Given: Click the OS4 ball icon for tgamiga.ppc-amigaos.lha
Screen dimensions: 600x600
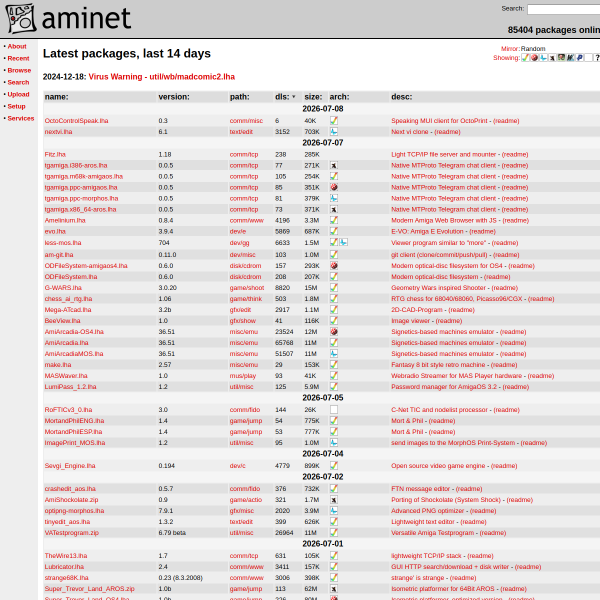Looking at the screenshot, I should [x=334, y=188].
